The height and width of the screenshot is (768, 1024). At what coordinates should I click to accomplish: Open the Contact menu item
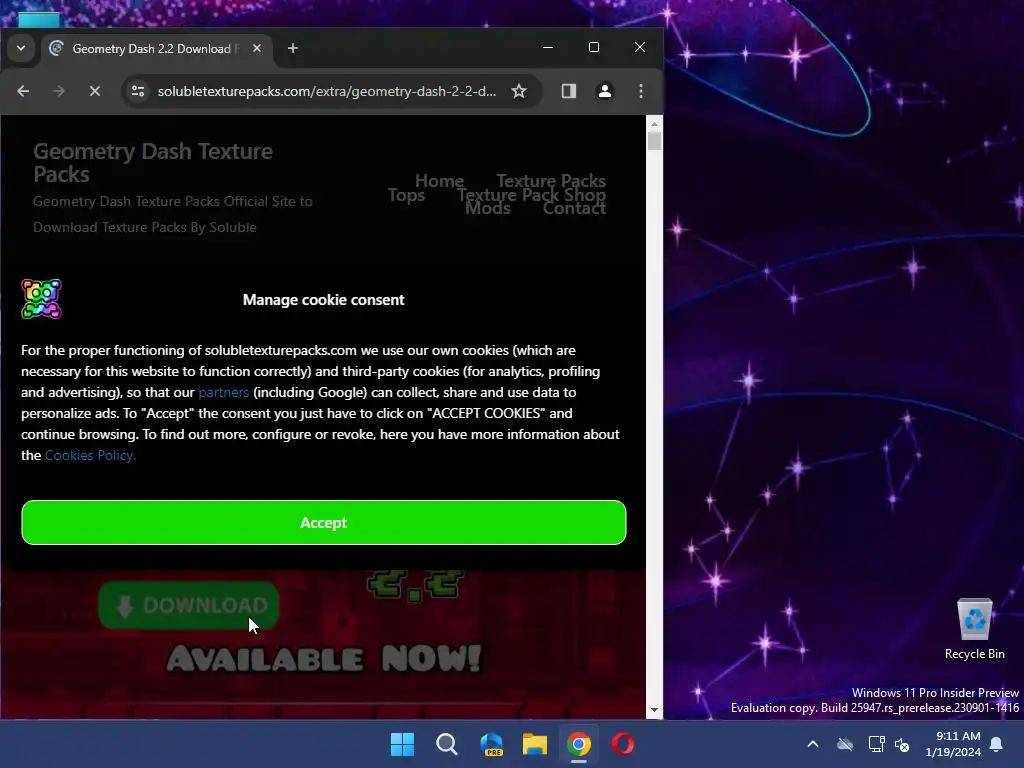tap(574, 208)
